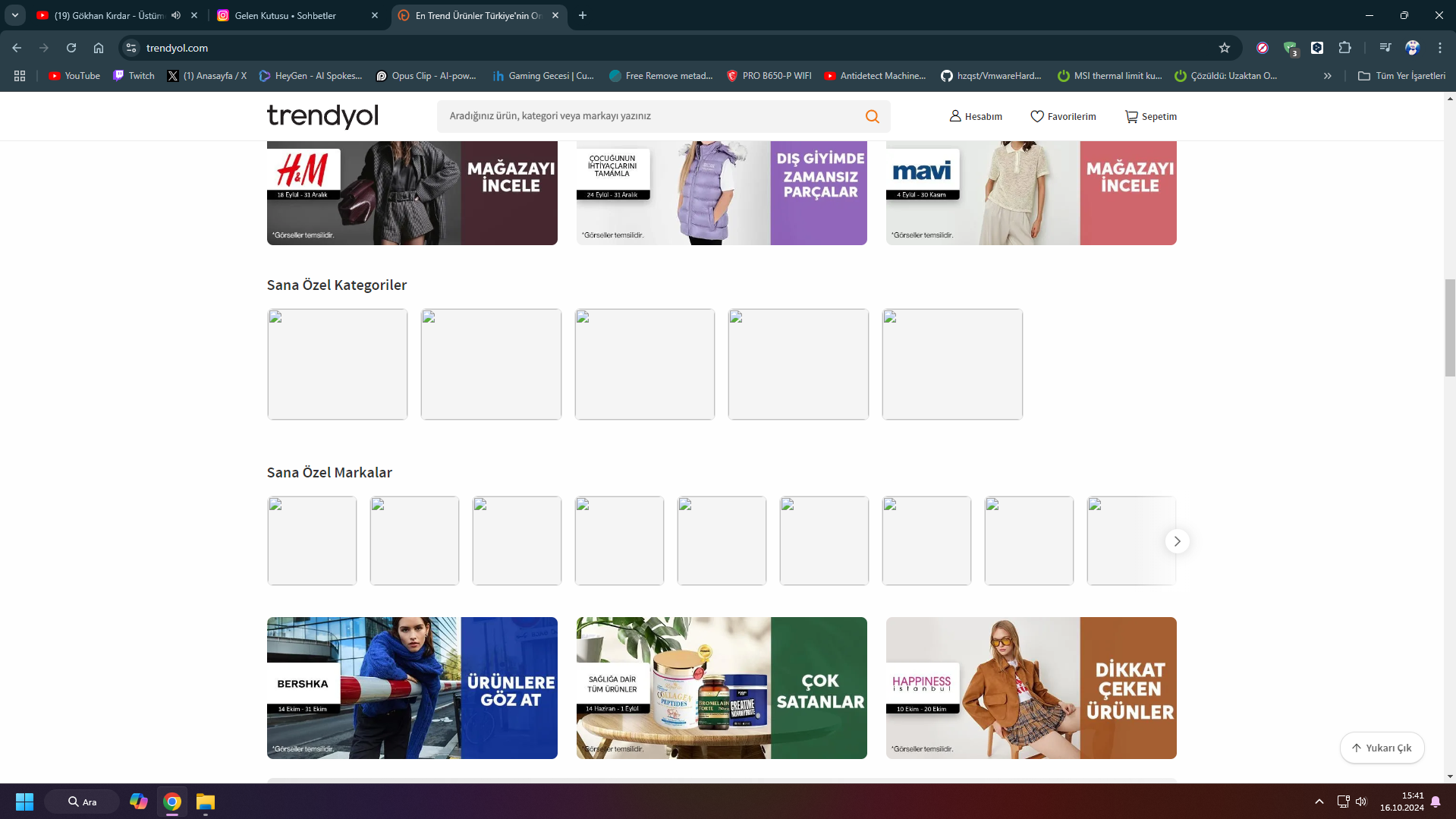1456x819 pixels.
Task: Click the browser home icon
Action: (x=99, y=48)
